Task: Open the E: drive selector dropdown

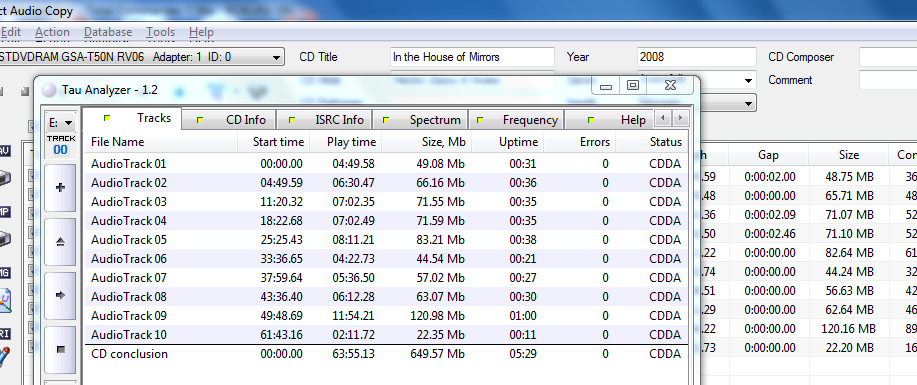Action: coord(61,123)
